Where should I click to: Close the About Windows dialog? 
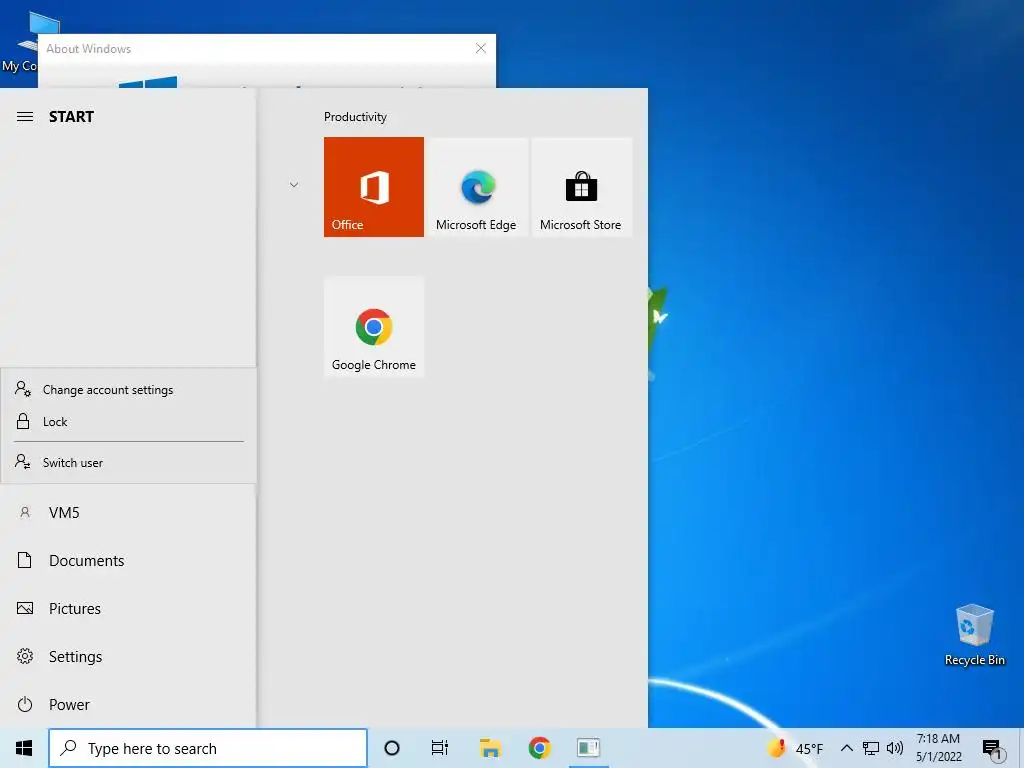pos(481,48)
